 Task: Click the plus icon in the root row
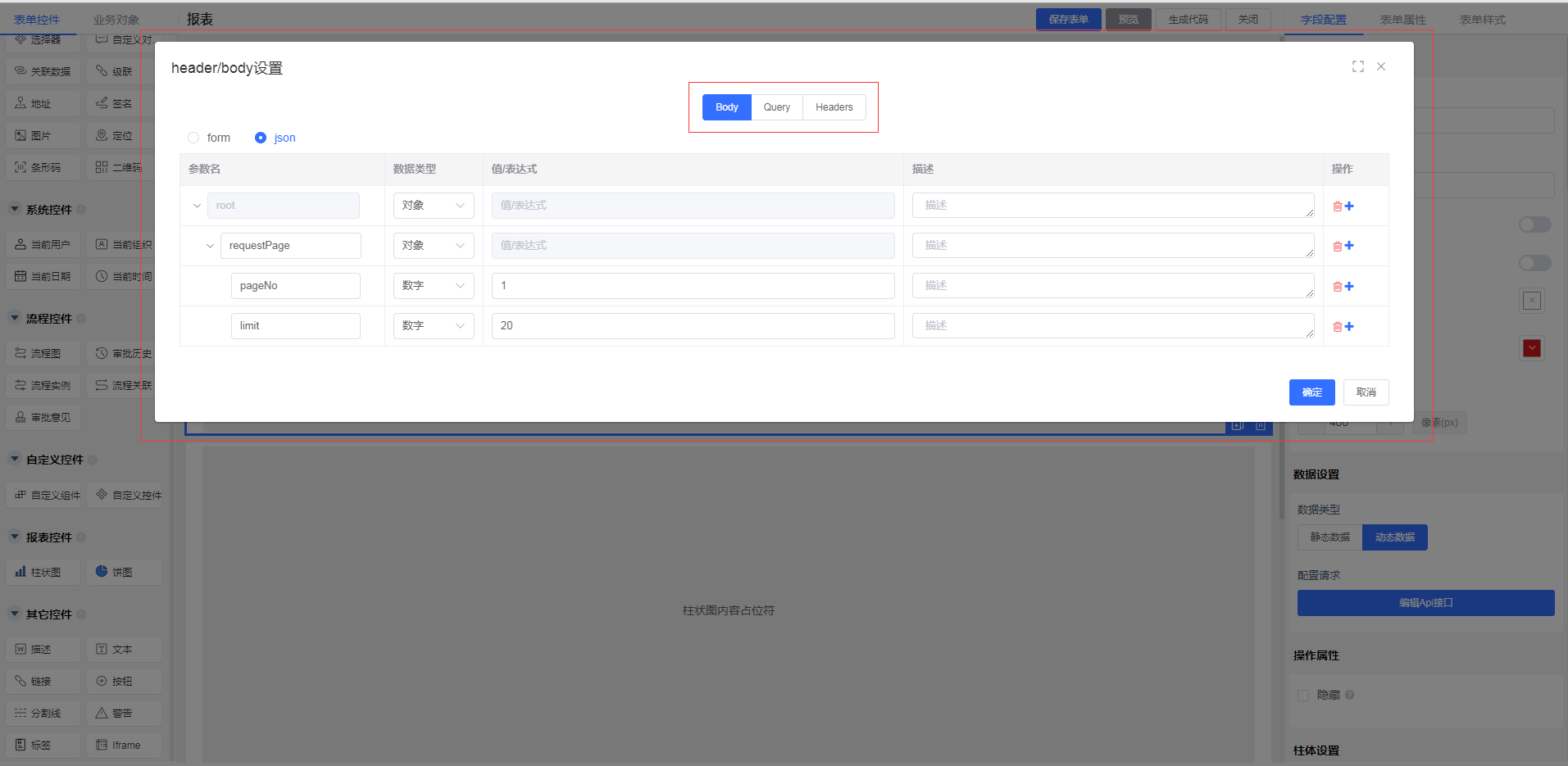tap(1349, 206)
